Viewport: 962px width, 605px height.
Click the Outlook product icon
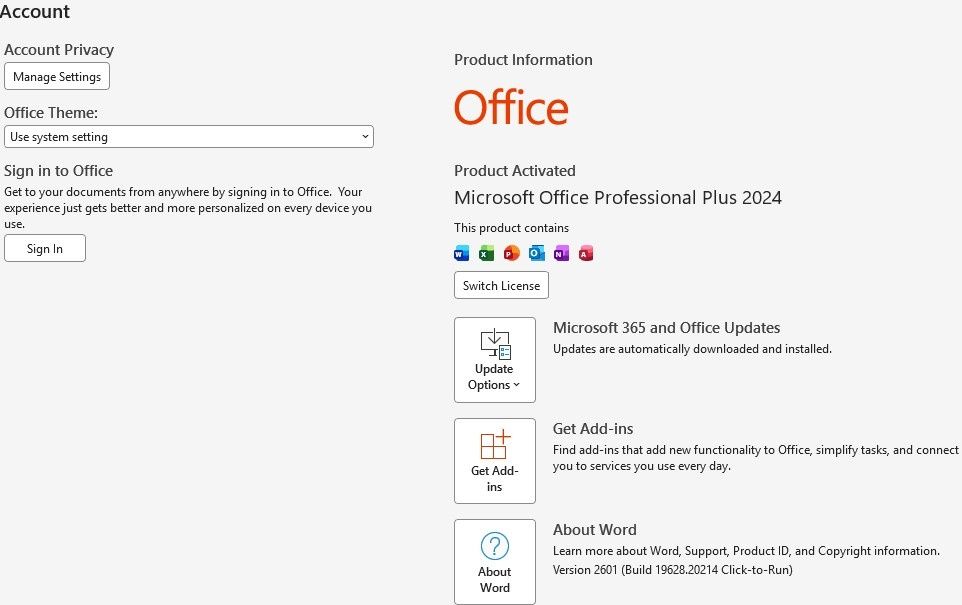pos(536,253)
